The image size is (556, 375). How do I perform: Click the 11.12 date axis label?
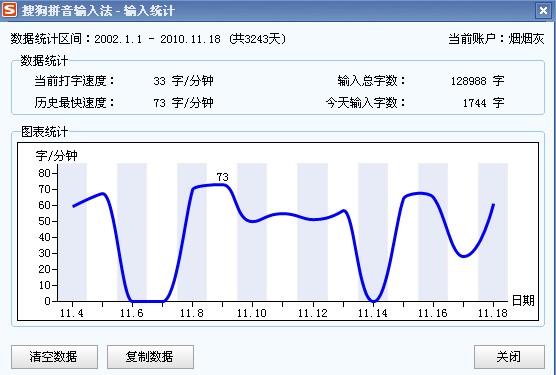tap(313, 313)
